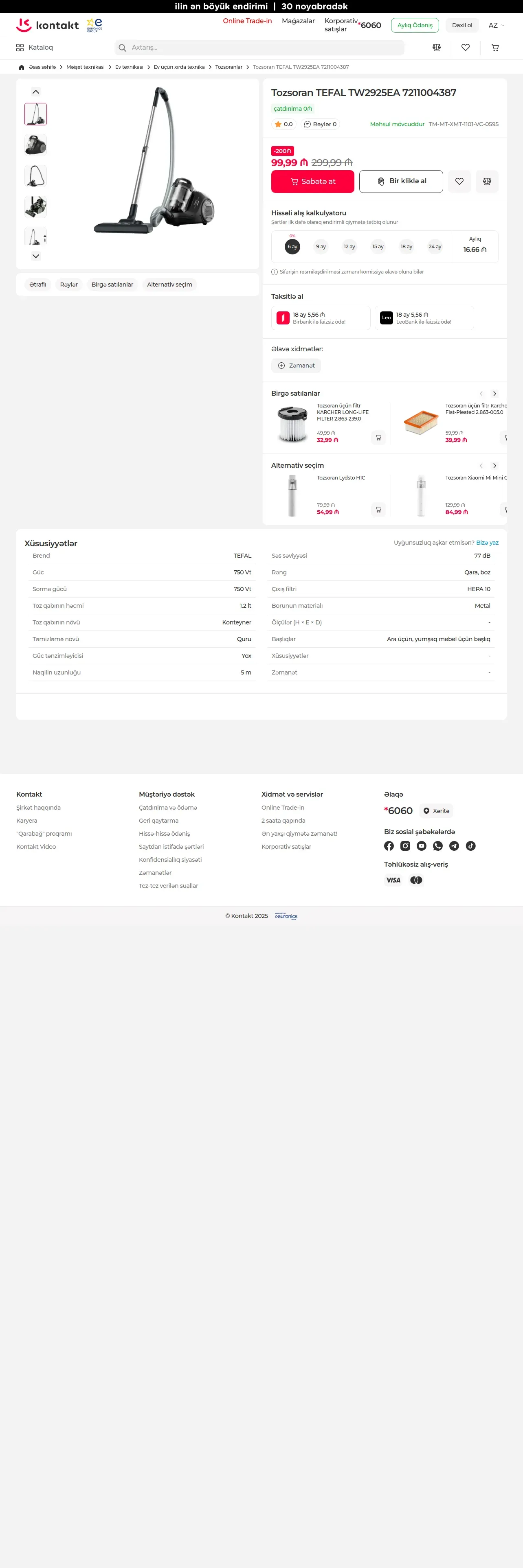Open the Rəylər 0 reviews badge
The height and width of the screenshot is (1568, 523).
coord(320,124)
